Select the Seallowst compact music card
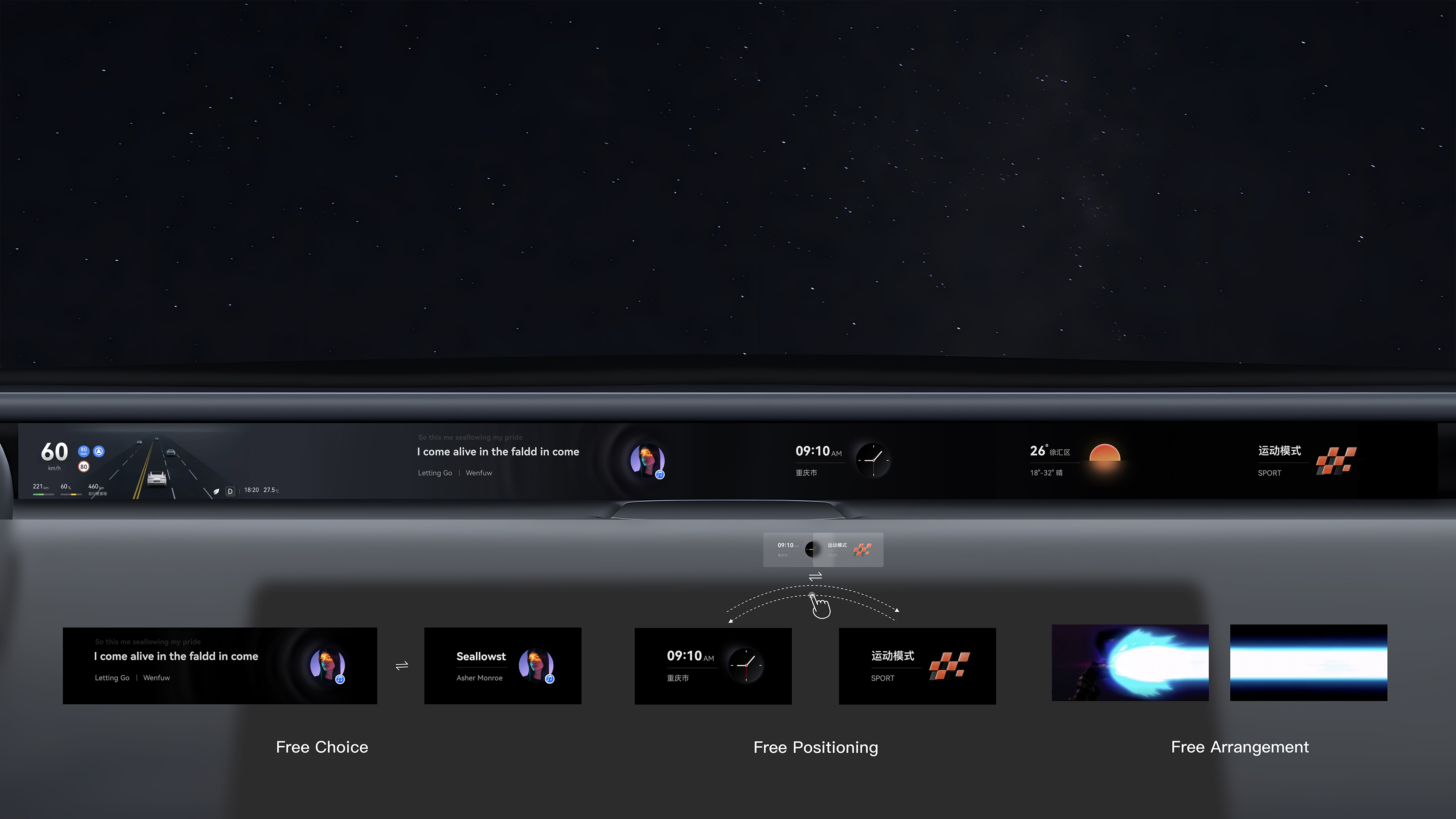This screenshot has width=1456, height=819. pos(503,666)
